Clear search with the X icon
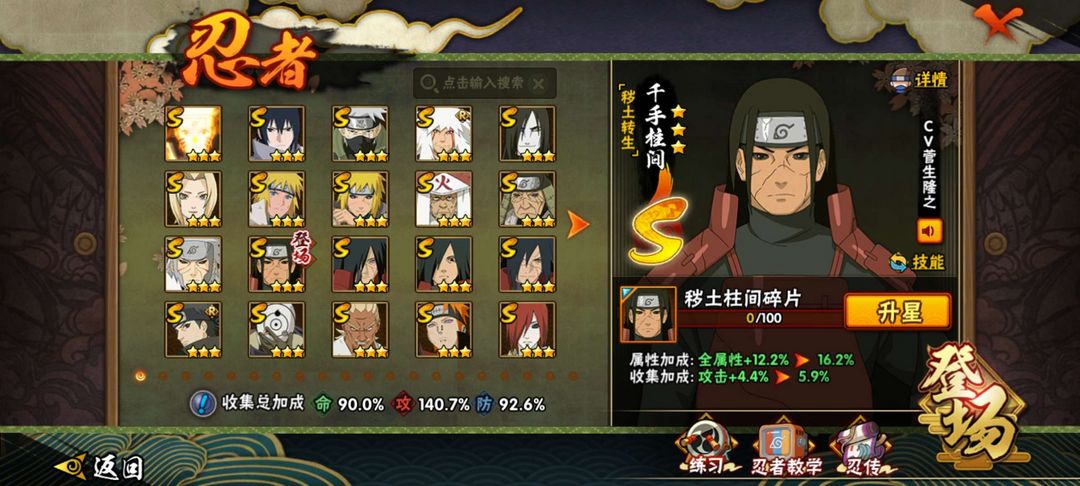The height and width of the screenshot is (486, 1080). 539,84
